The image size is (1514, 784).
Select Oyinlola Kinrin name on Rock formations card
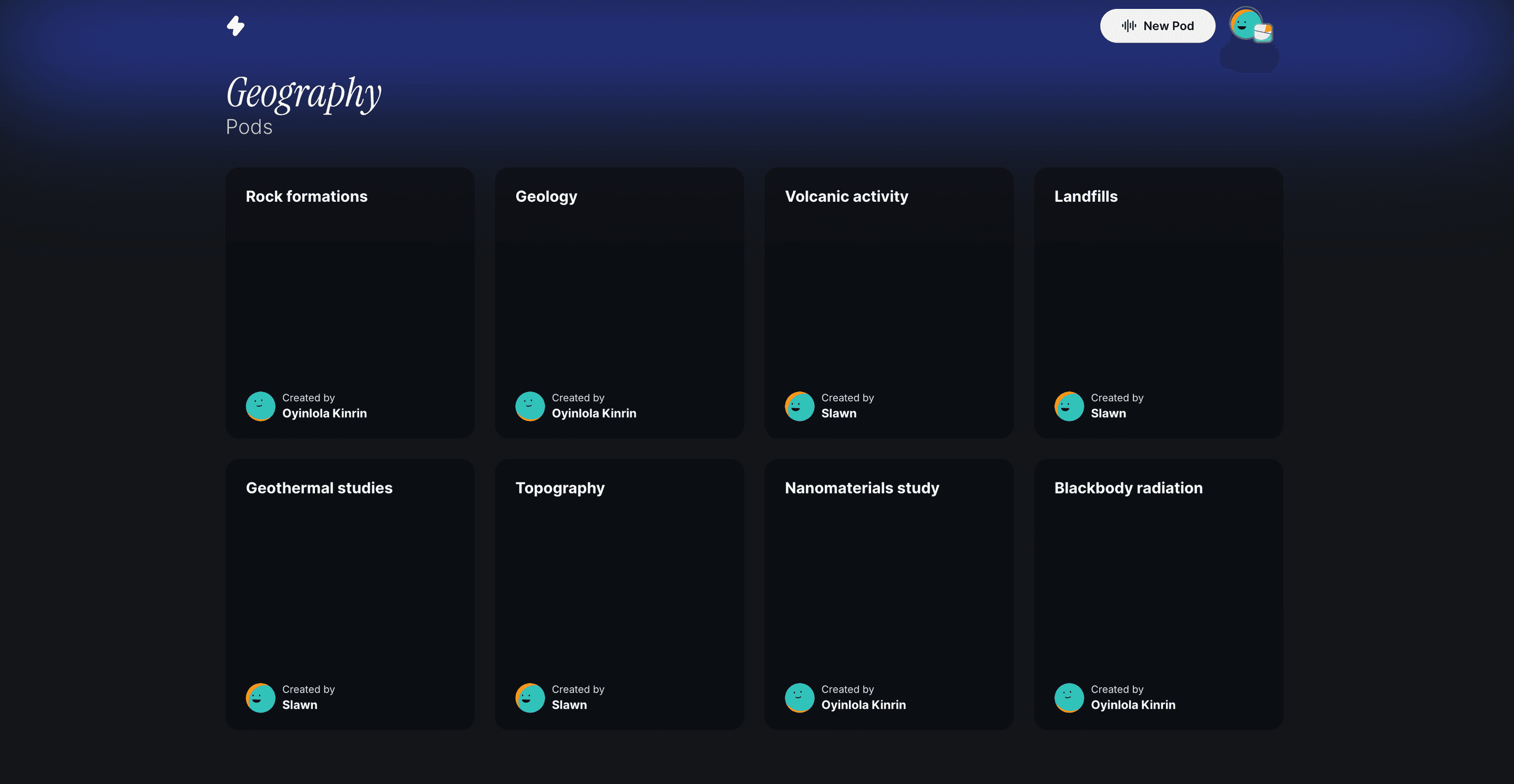coord(324,414)
